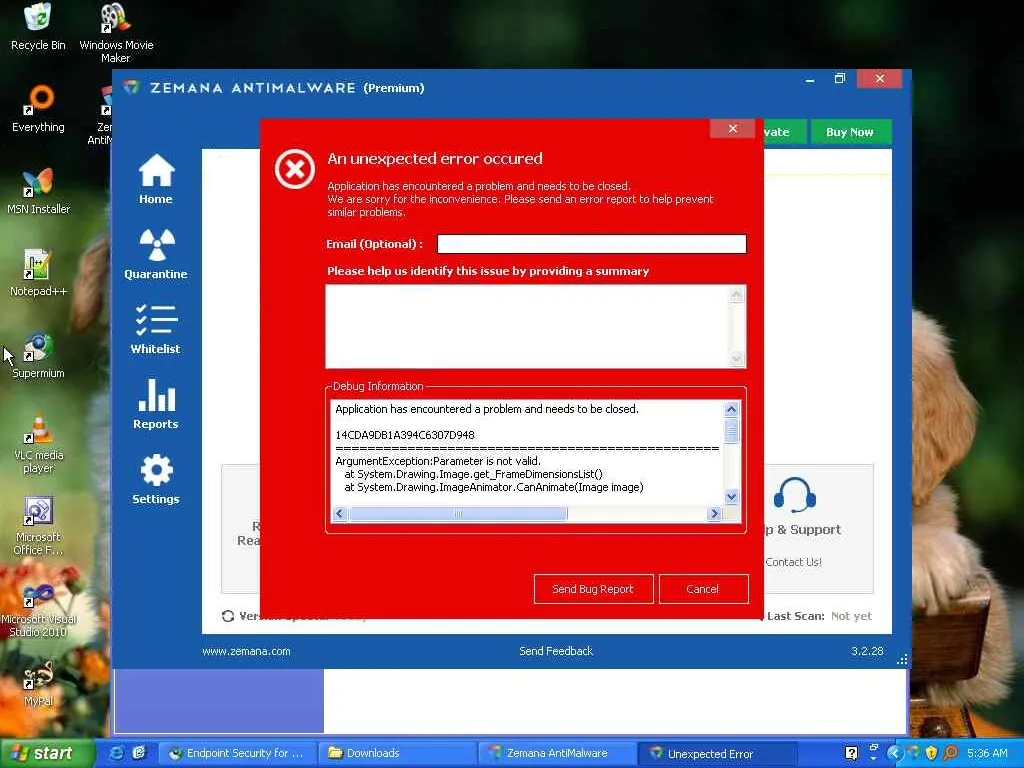Image resolution: width=1024 pixels, height=768 pixels.
Task: Open Zemana Settings gear
Action: click(x=155, y=479)
